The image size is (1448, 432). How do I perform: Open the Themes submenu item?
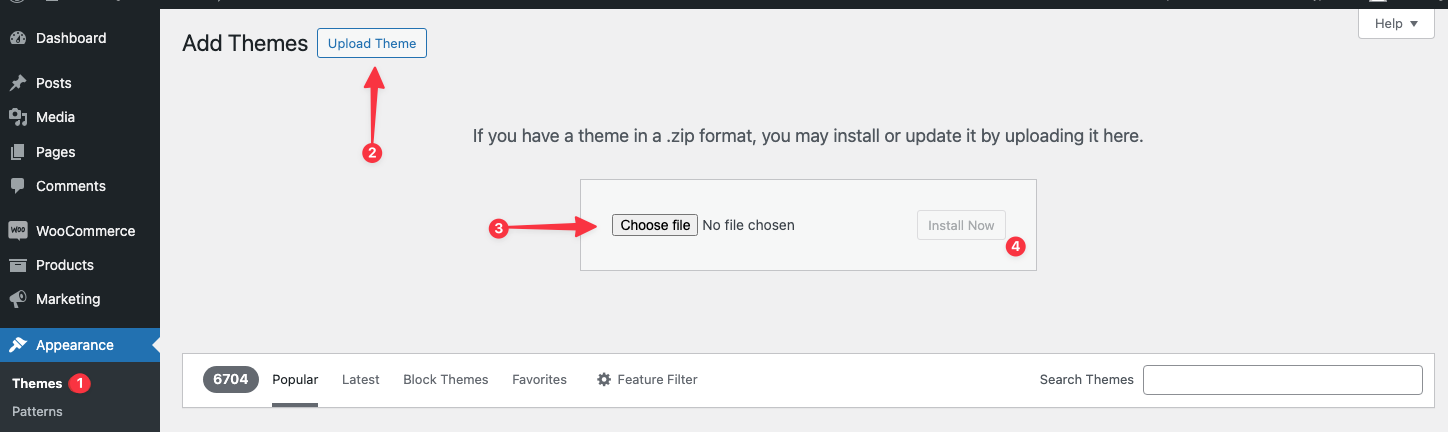pos(37,383)
